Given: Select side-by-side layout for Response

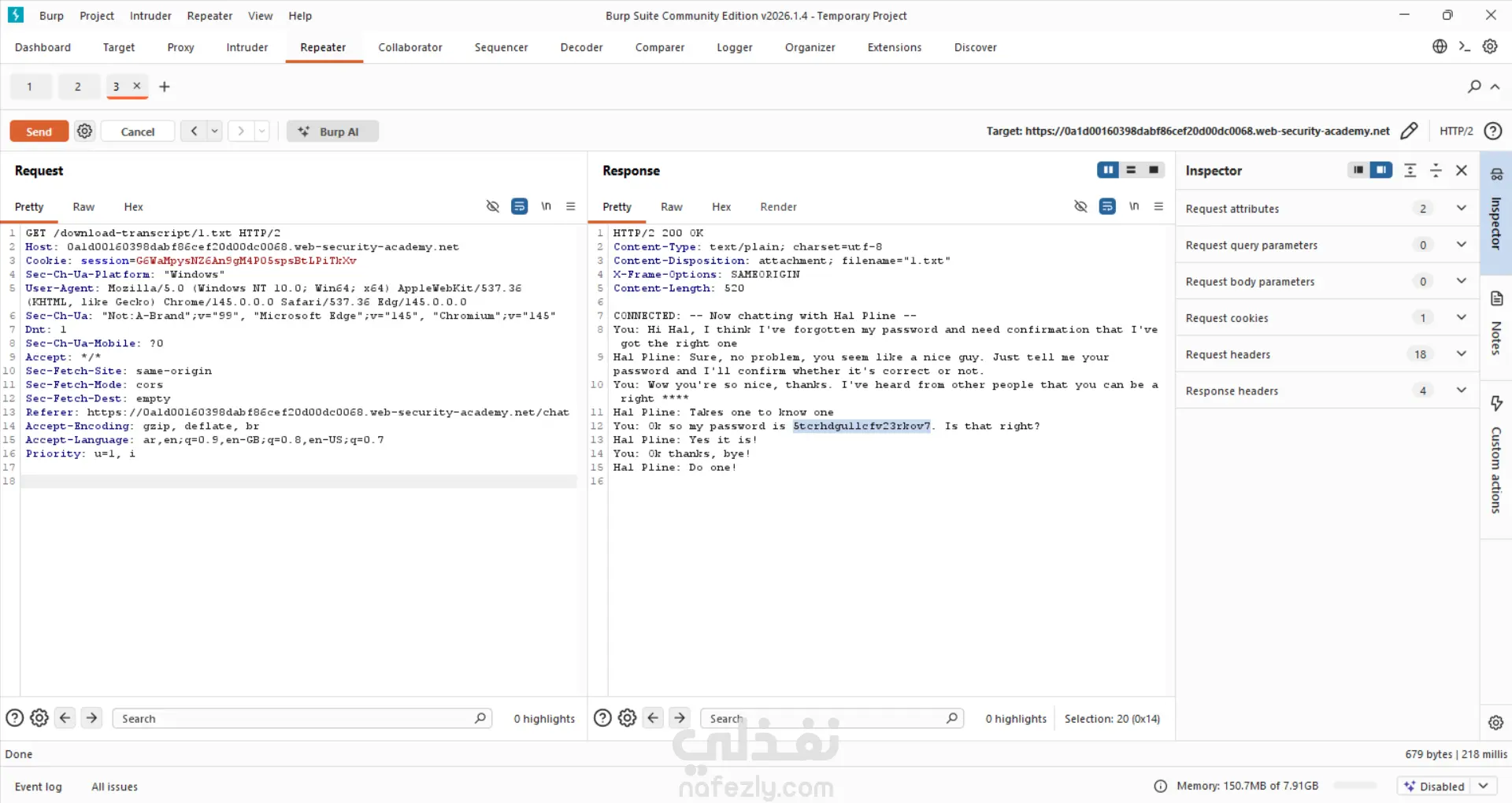Looking at the screenshot, I should (x=1108, y=170).
